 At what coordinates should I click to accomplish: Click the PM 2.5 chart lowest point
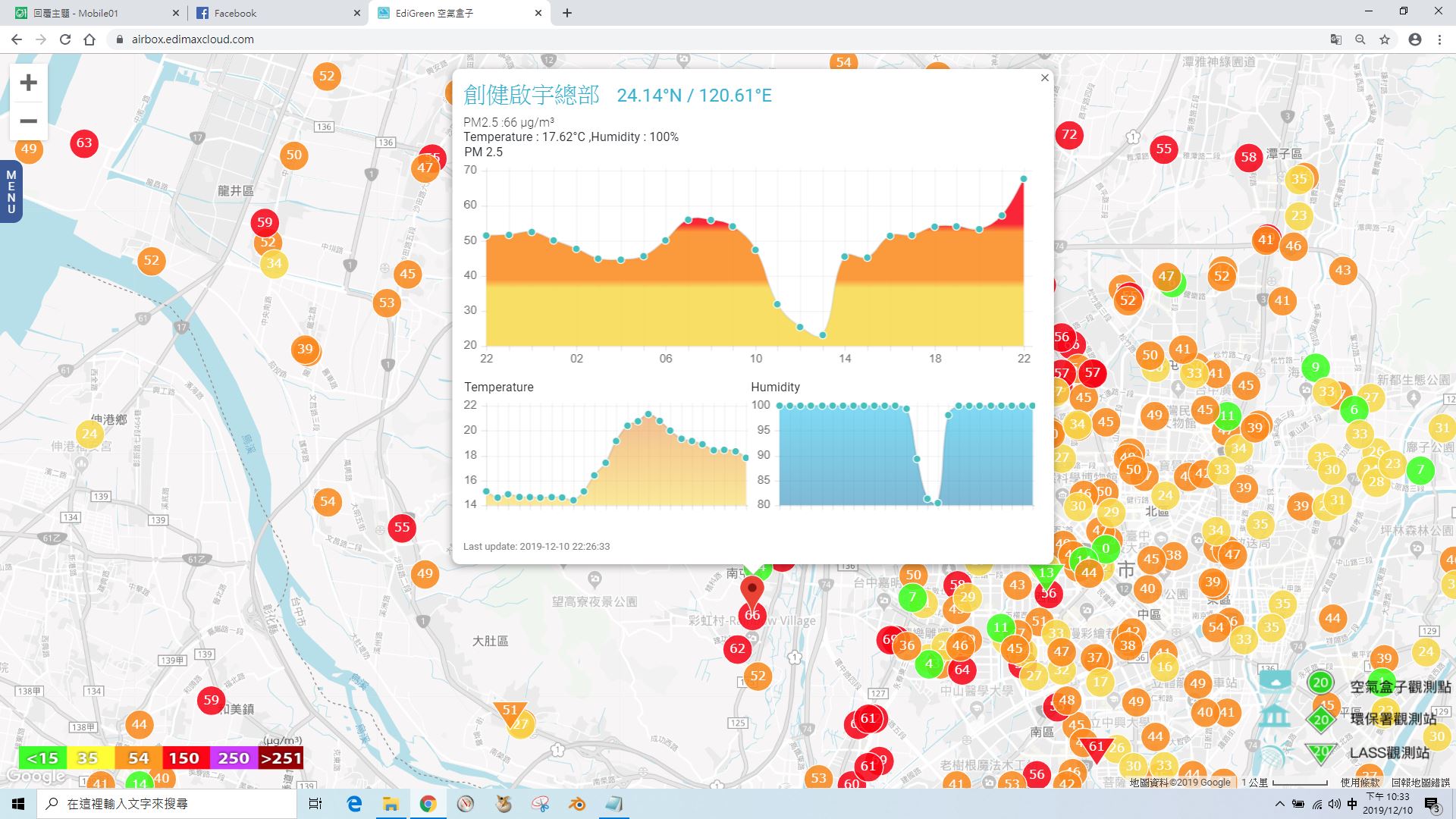[x=823, y=335]
